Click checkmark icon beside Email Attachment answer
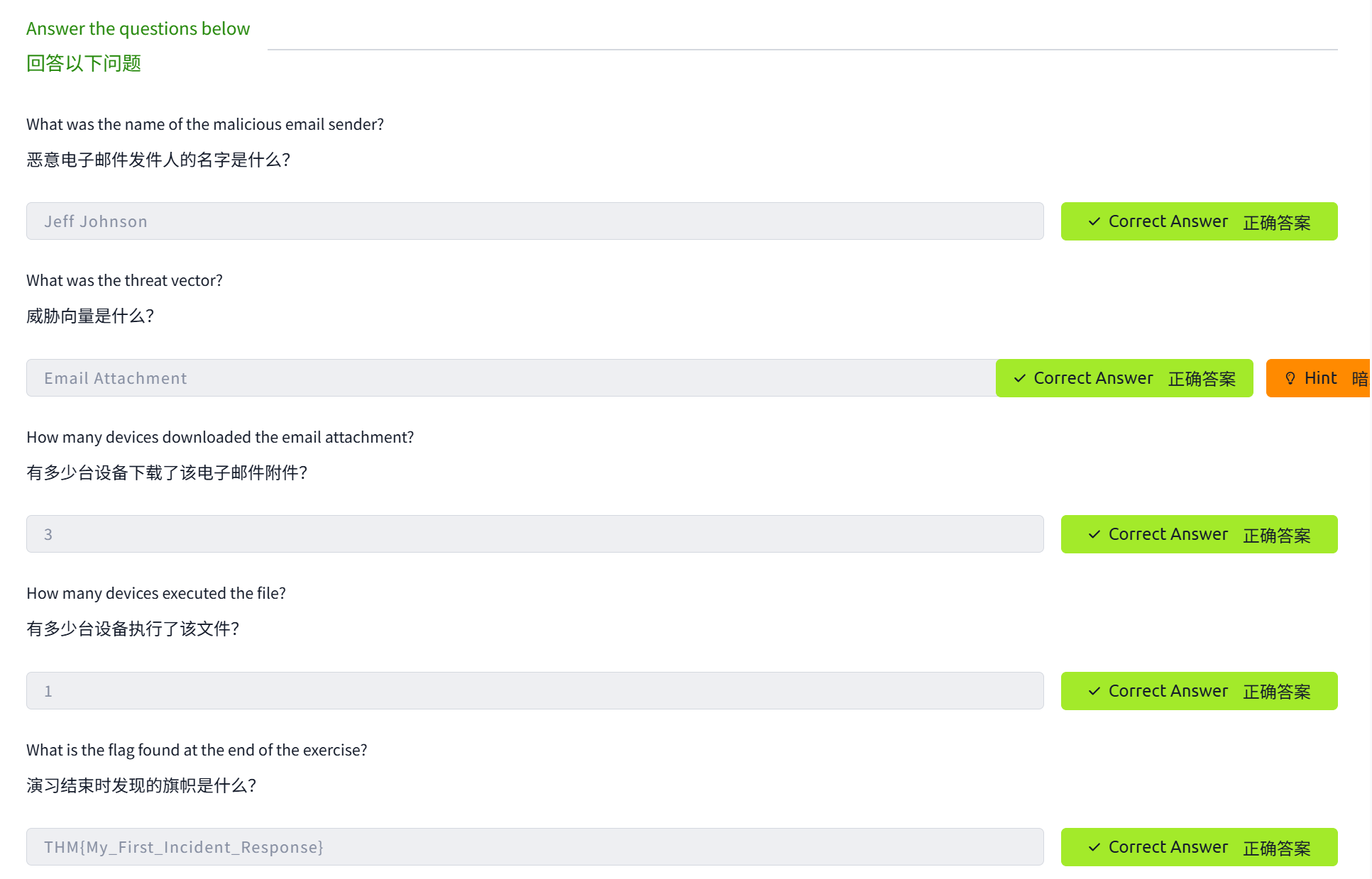The image size is (1372, 879). 1020,379
